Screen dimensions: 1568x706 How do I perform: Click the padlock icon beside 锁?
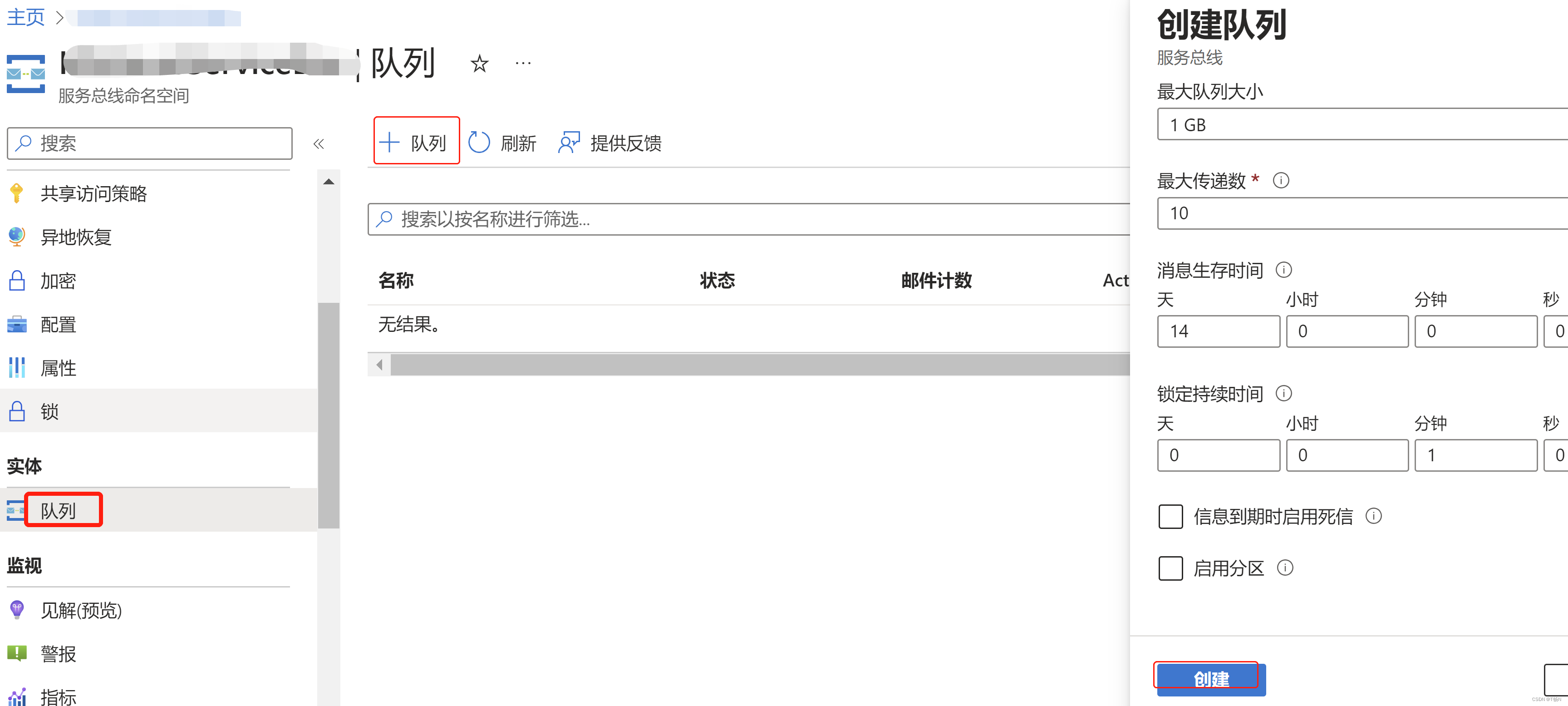17,411
